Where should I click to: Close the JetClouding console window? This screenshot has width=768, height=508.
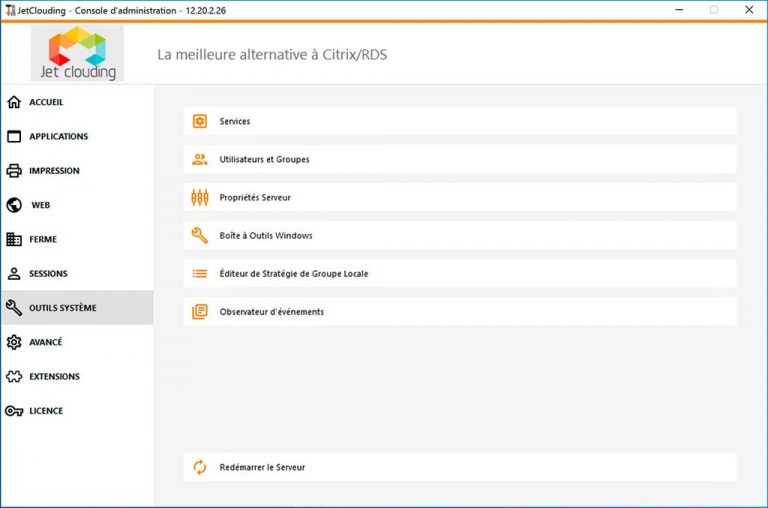(749, 10)
